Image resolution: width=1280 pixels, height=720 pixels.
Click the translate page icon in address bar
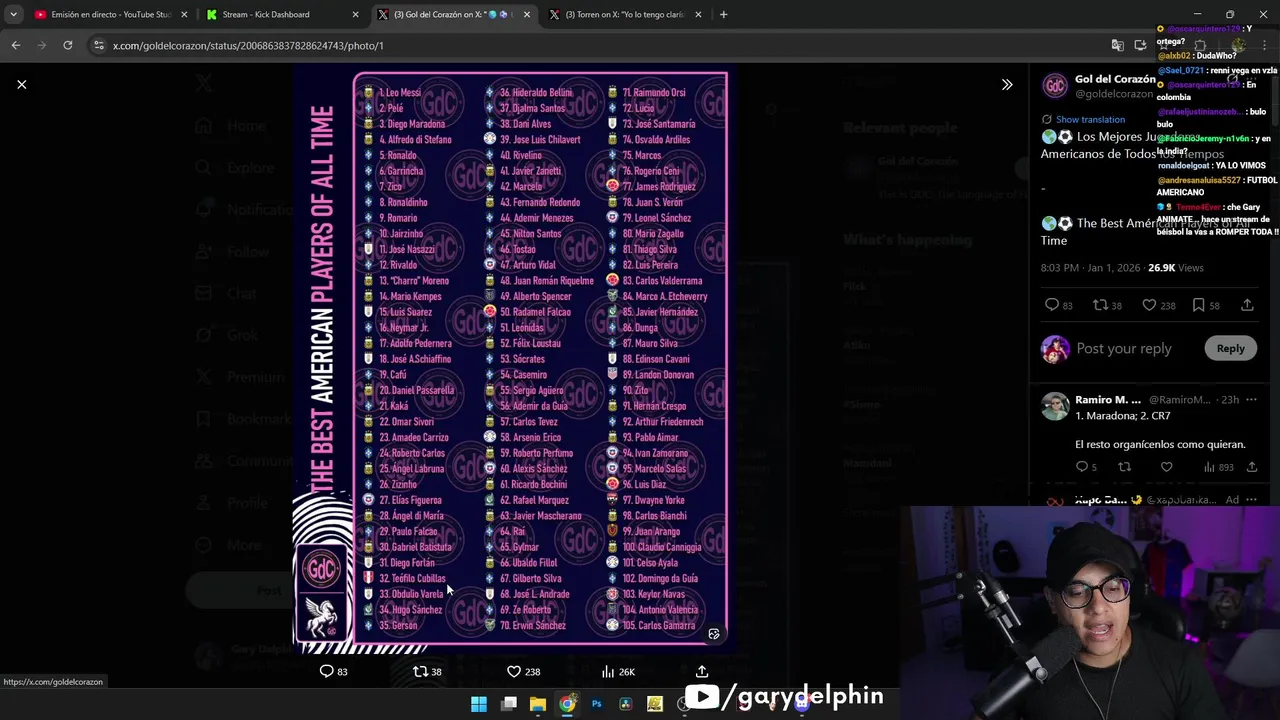(1117, 45)
